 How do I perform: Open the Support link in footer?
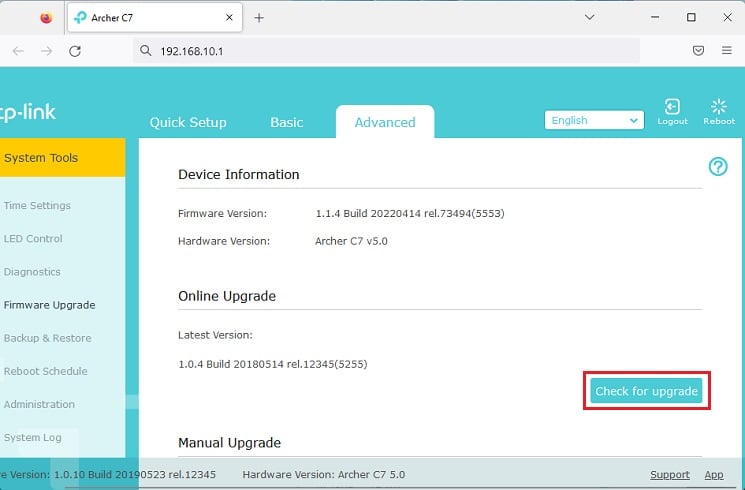tap(669, 475)
